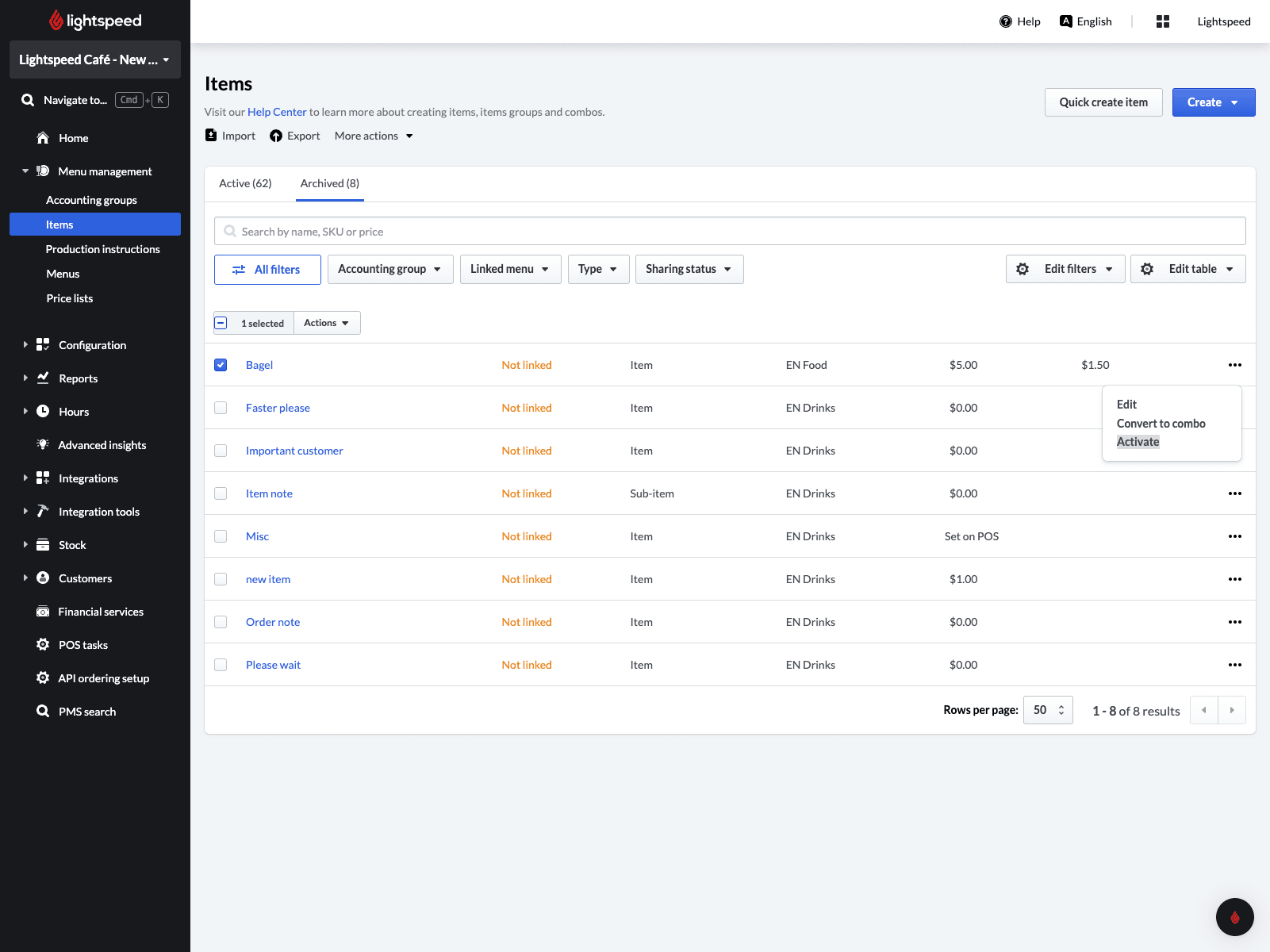Toggle the select-all items checkbox

point(221,323)
